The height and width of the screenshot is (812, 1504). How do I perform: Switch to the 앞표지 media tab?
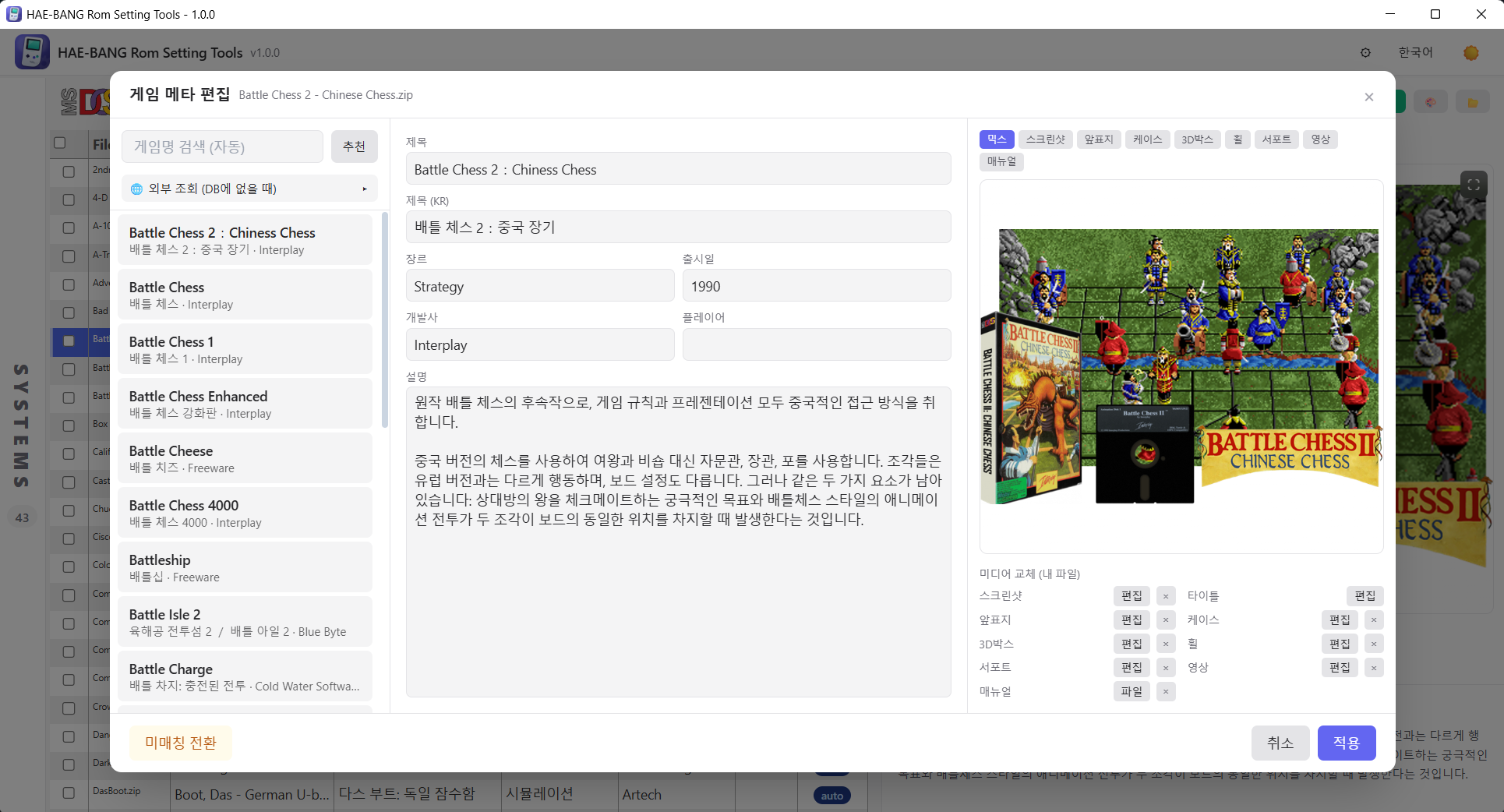pyautogui.click(x=1099, y=139)
